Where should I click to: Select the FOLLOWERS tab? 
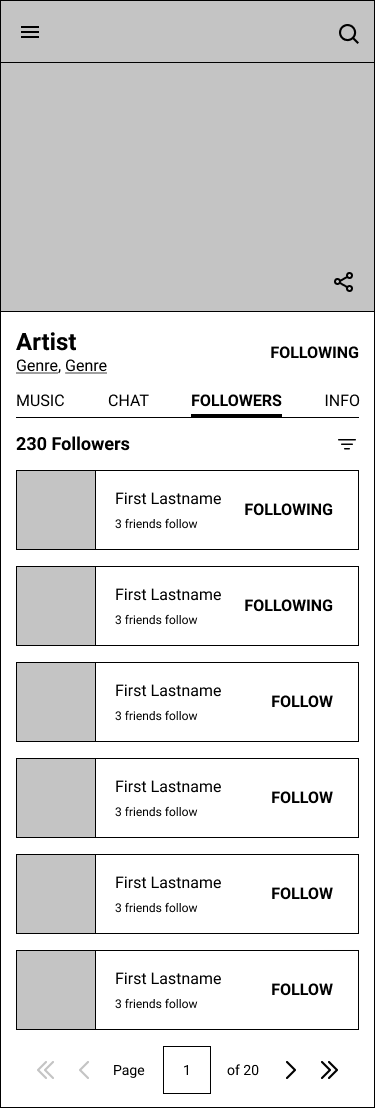pos(236,401)
